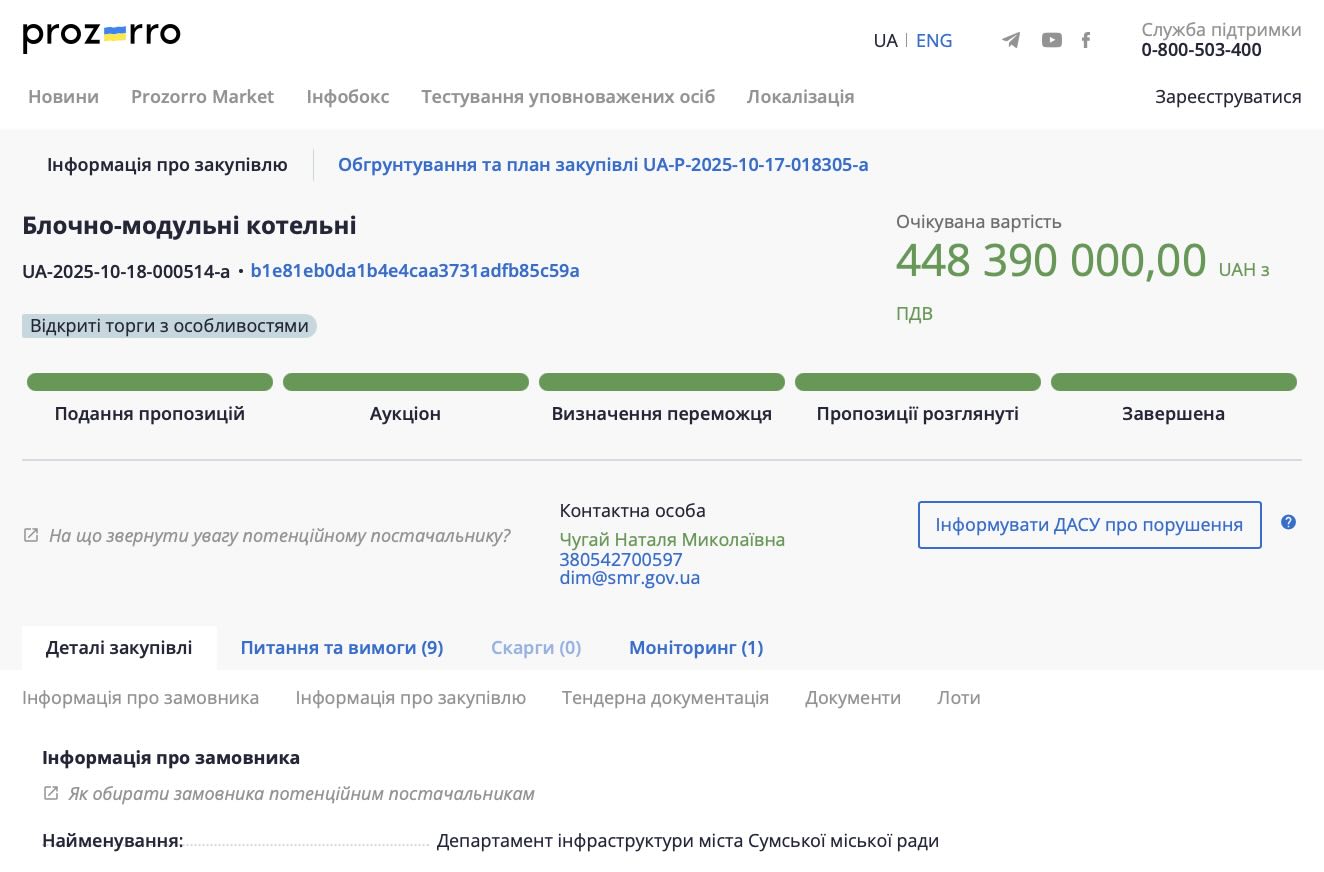Click the Зареєструватися link
1324x872 pixels.
coord(1227,97)
